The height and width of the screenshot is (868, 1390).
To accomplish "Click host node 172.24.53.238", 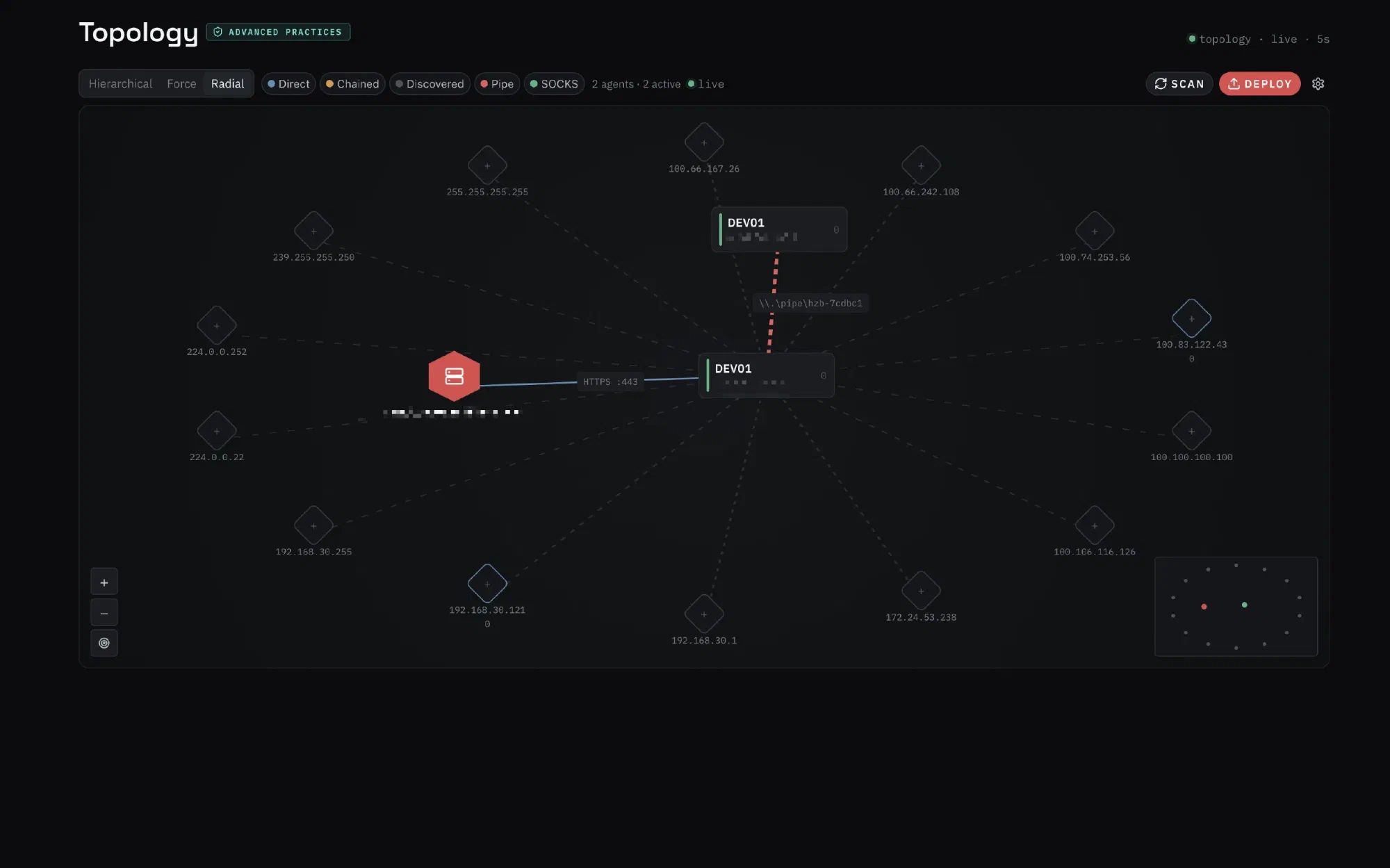I will (x=921, y=591).
